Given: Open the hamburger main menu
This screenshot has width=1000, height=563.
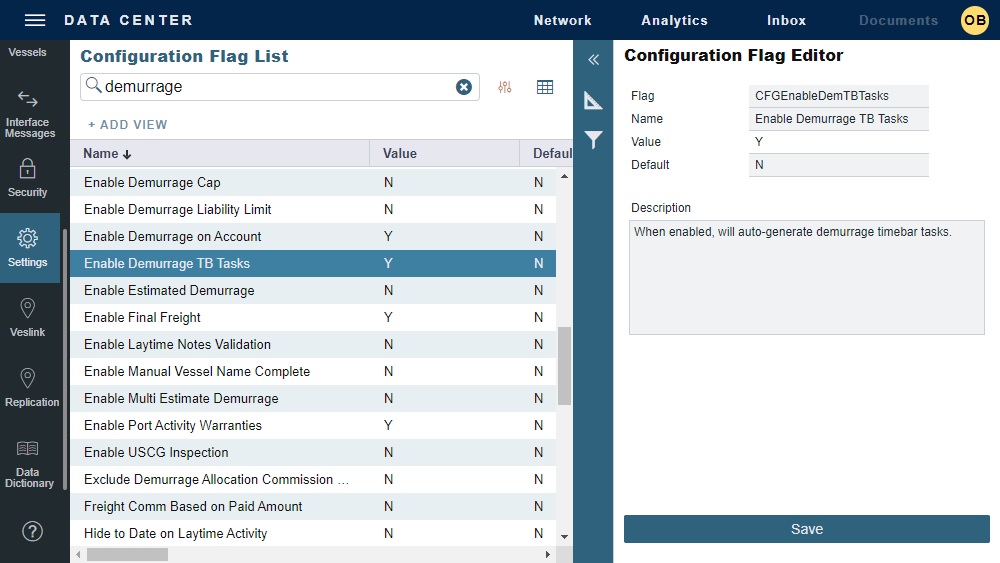Looking at the screenshot, I should [35, 20].
